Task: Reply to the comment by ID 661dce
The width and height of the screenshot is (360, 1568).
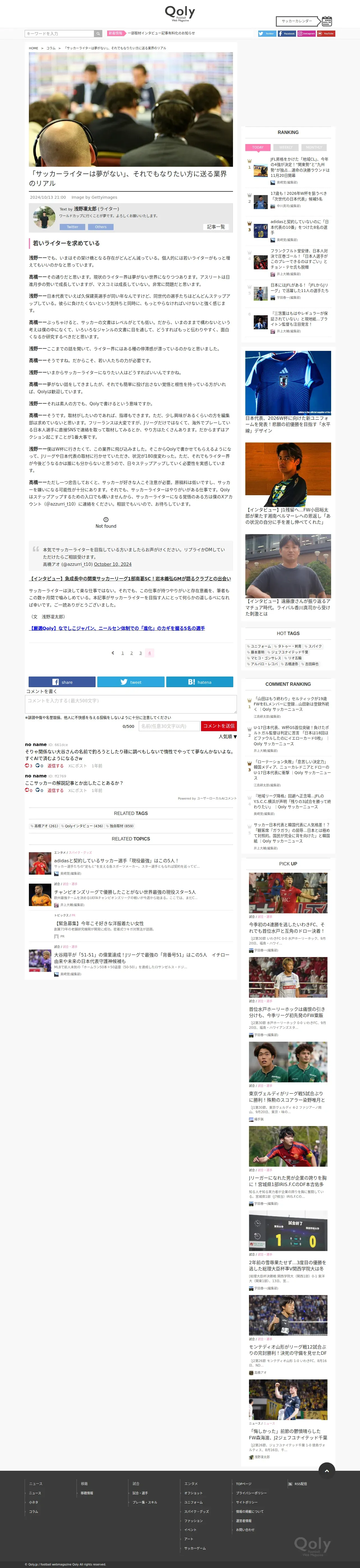Action: click(56, 766)
